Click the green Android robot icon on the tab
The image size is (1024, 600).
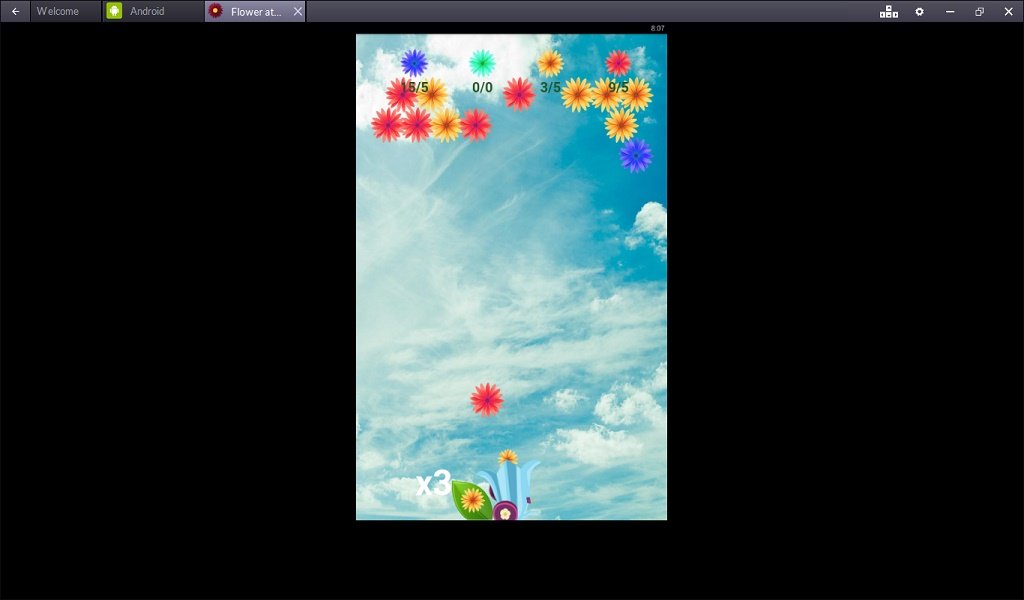point(116,11)
